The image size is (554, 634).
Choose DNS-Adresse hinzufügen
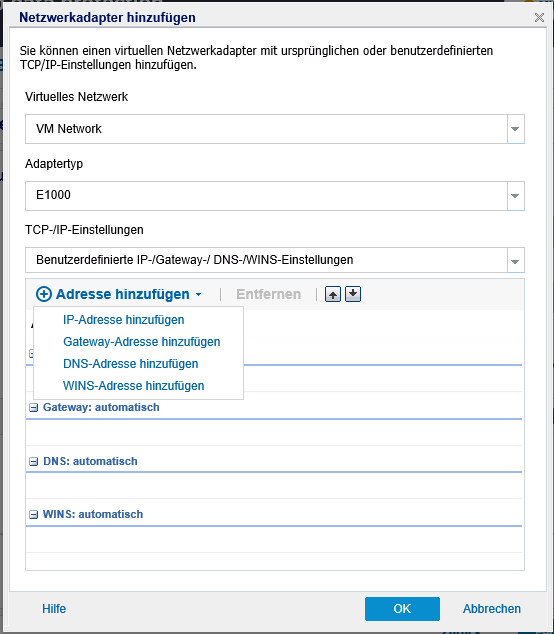131,363
